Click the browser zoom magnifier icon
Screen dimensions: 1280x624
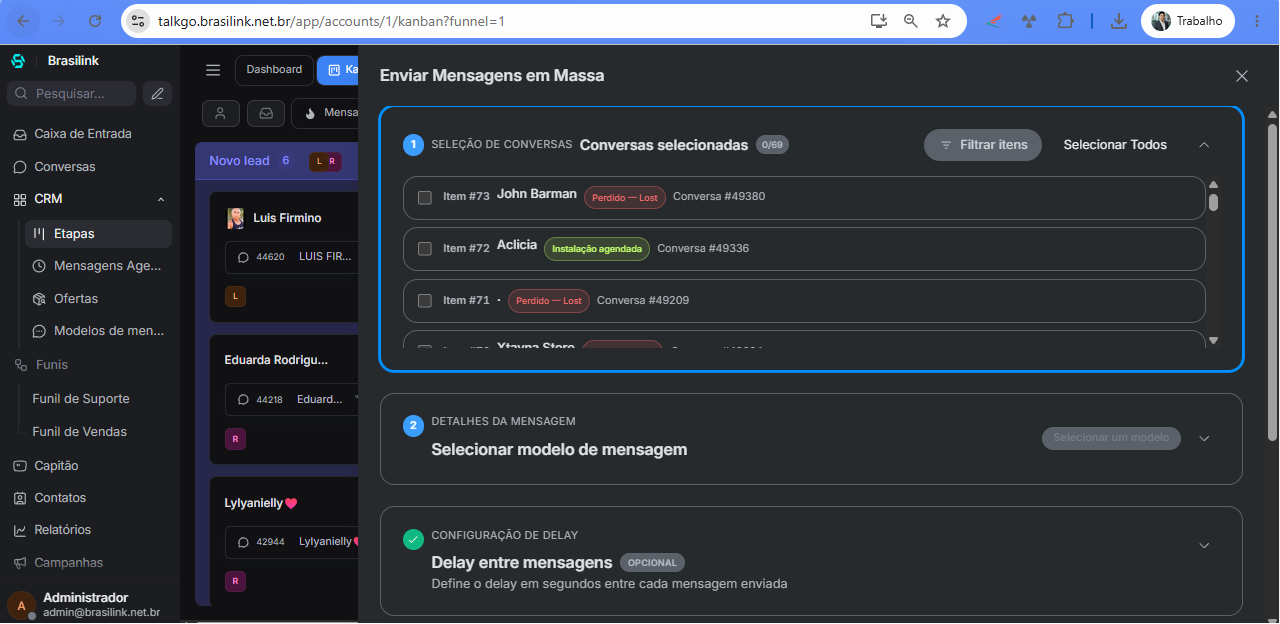tap(911, 20)
